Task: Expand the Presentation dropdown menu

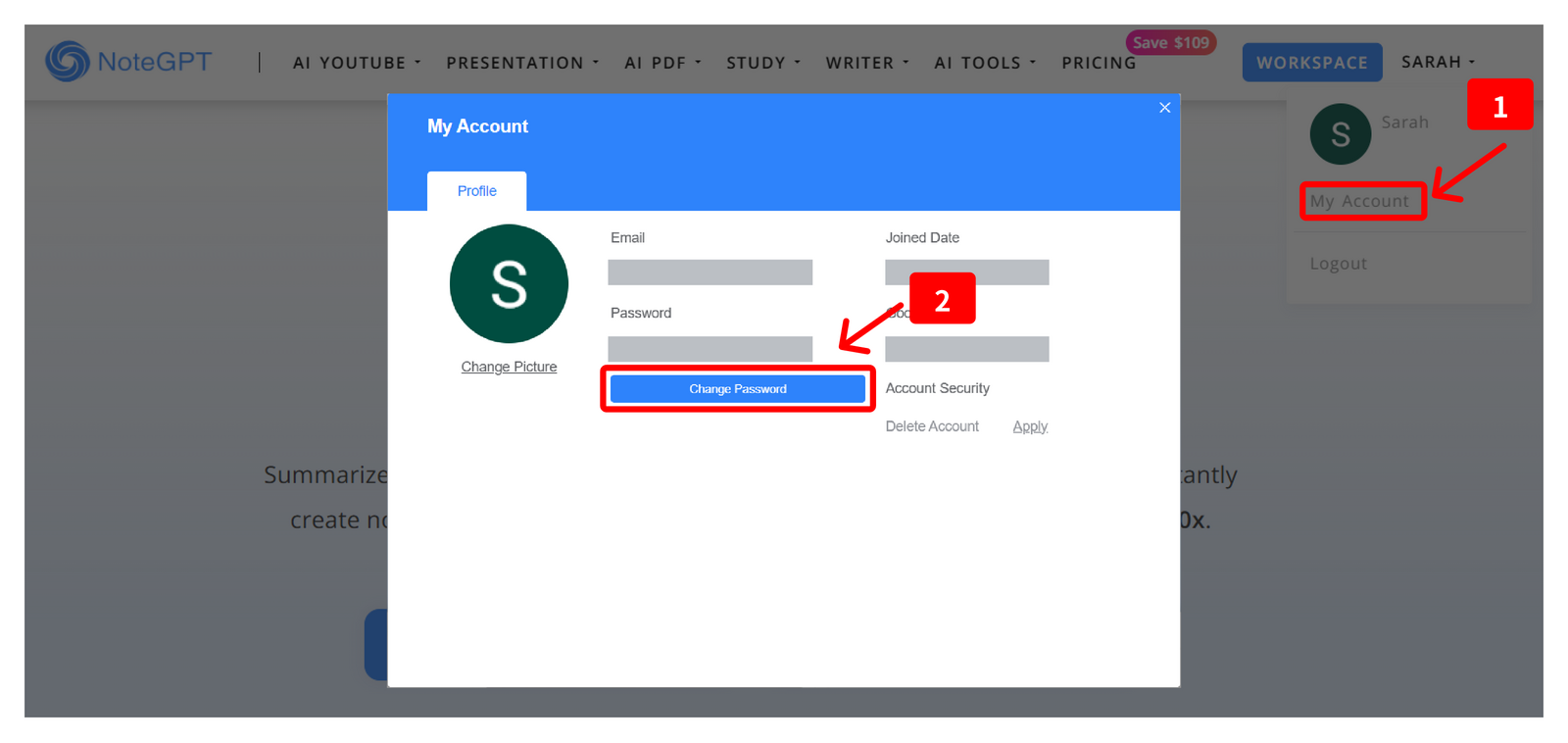Action: (522, 63)
